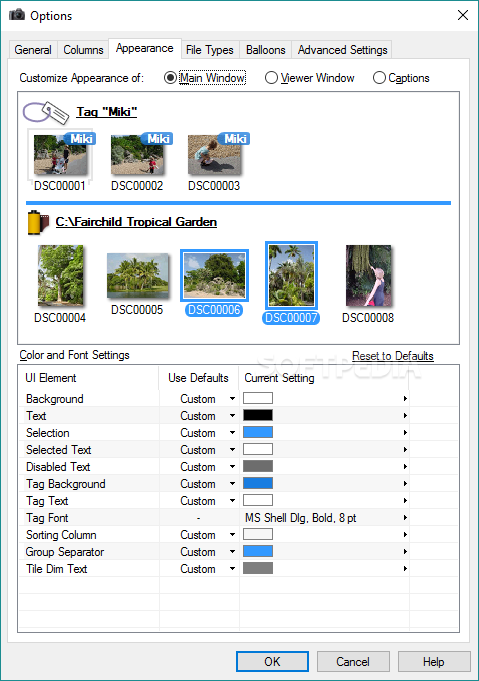
Task: Click the tag icon beside Tag "Miki"
Action: (x=46, y=112)
